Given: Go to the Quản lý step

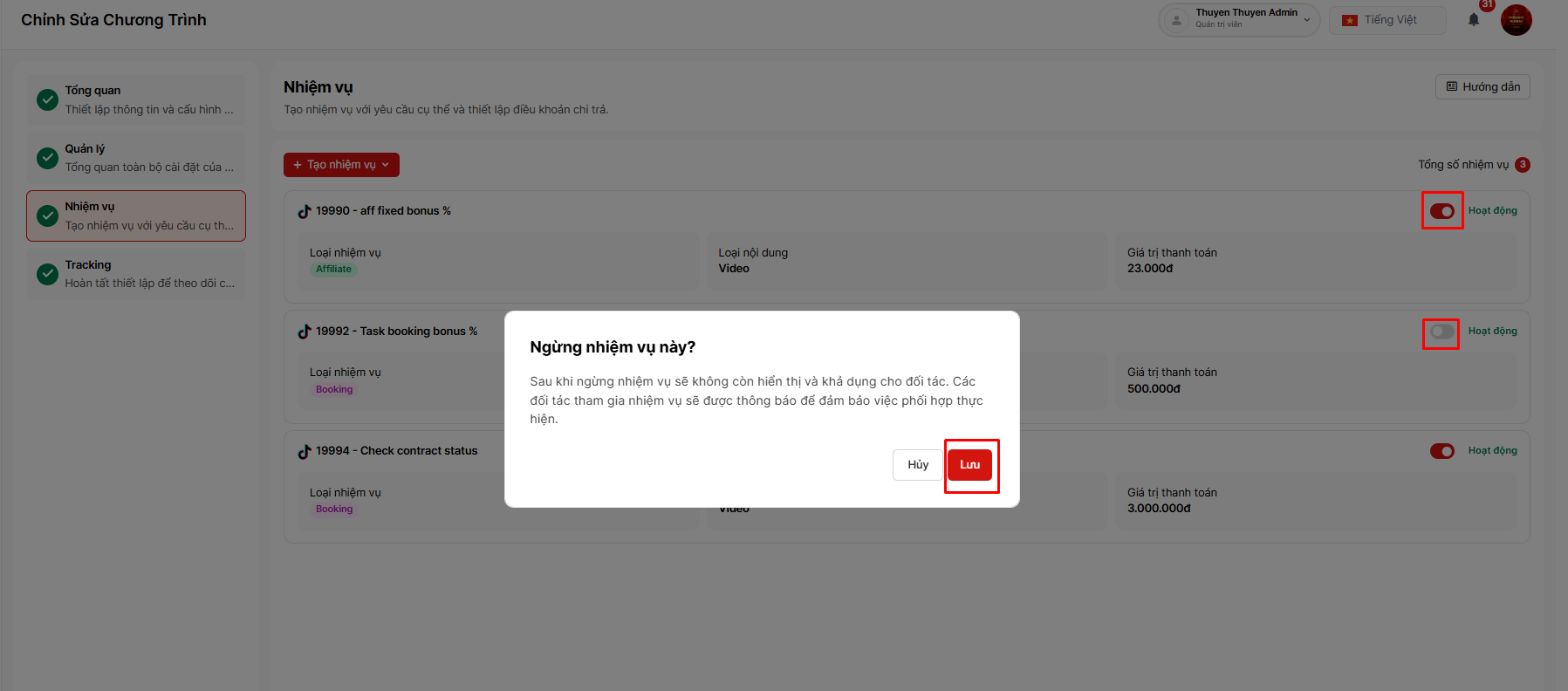Looking at the screenshot, I should 136,158.
